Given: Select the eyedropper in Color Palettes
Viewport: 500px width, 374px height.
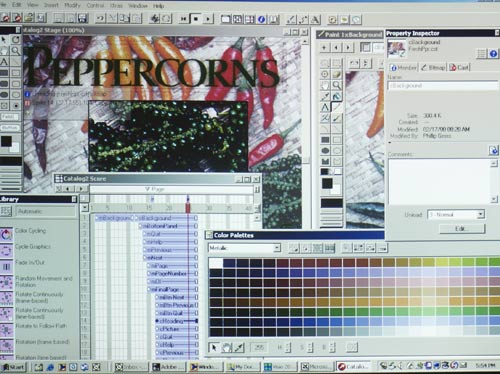Looking at the screenshot, I should tap(238, 347).
